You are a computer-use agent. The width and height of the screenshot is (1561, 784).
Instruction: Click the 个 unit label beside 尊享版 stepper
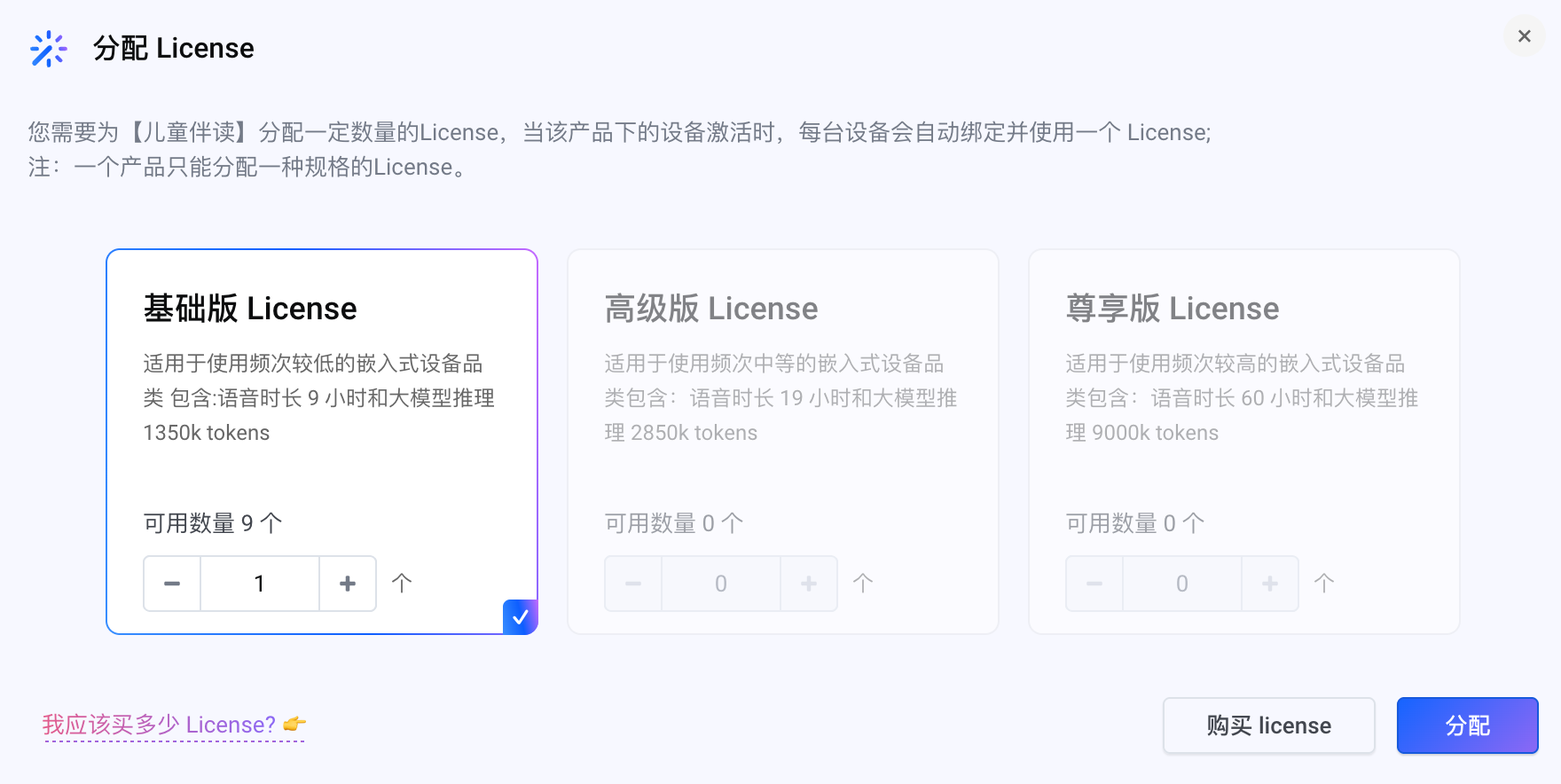click(x=1324, y=584)
